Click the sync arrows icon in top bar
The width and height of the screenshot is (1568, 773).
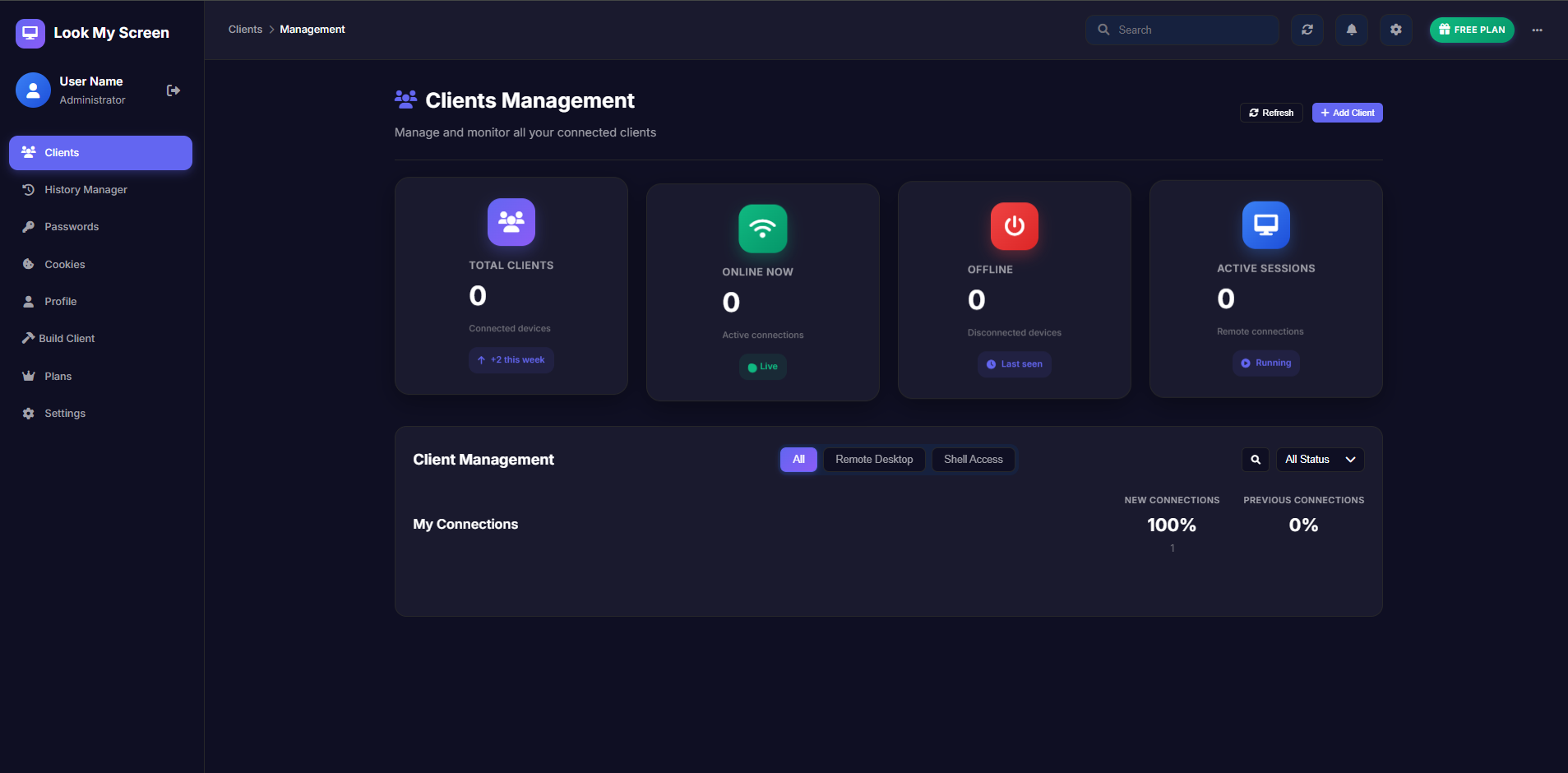(1307, 30)
